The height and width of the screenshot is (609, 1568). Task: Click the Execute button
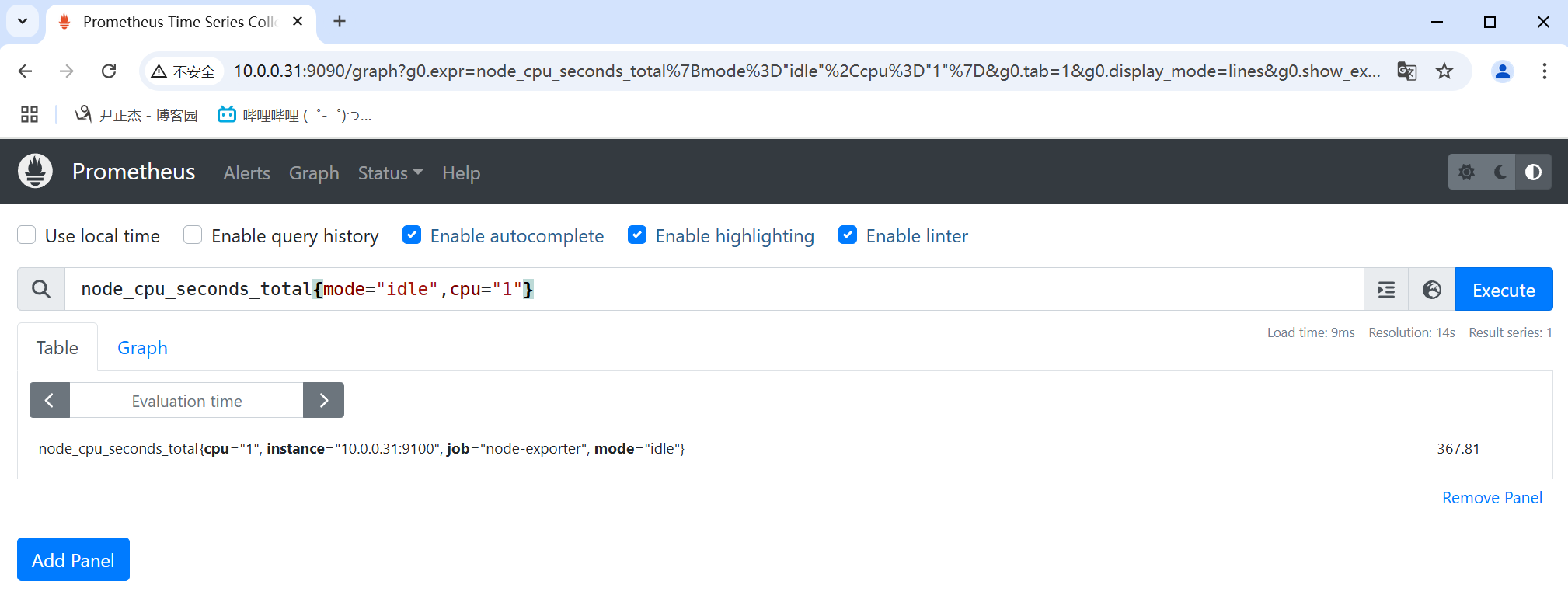1504,290
